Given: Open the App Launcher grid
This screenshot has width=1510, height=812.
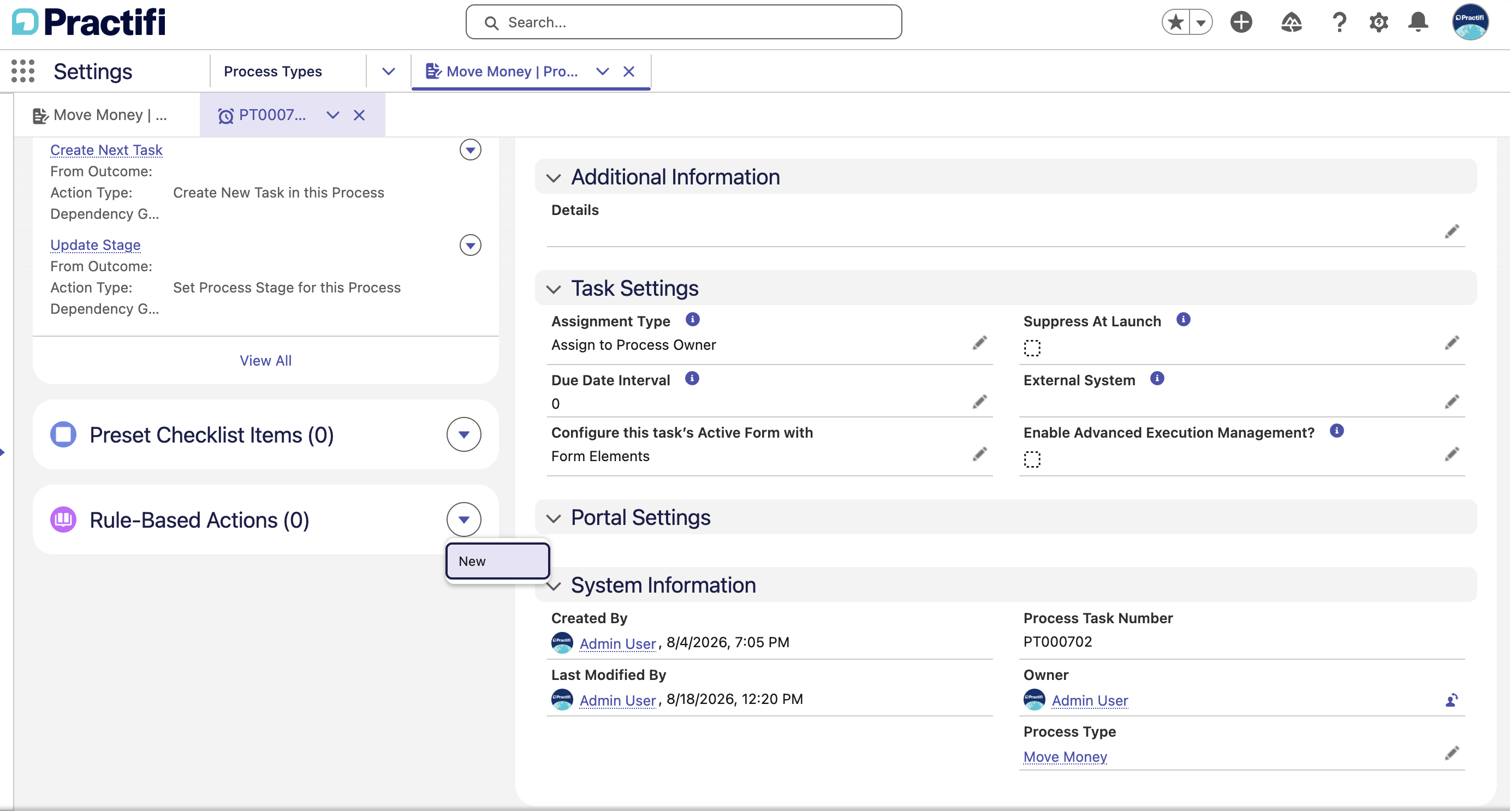Looking at the screenshot, I should coord(23,71).
